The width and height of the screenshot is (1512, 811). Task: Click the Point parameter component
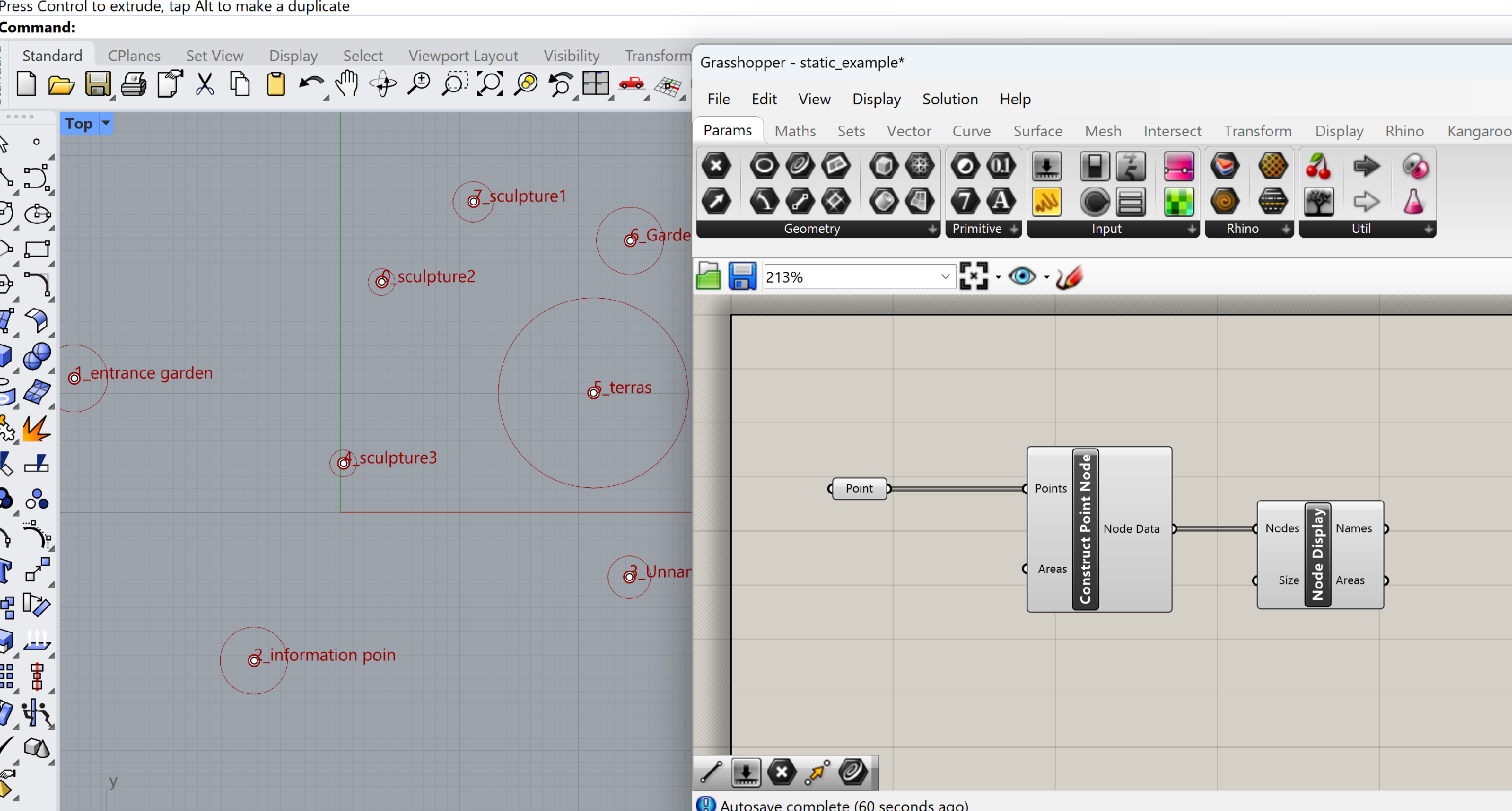click(859, 488)
